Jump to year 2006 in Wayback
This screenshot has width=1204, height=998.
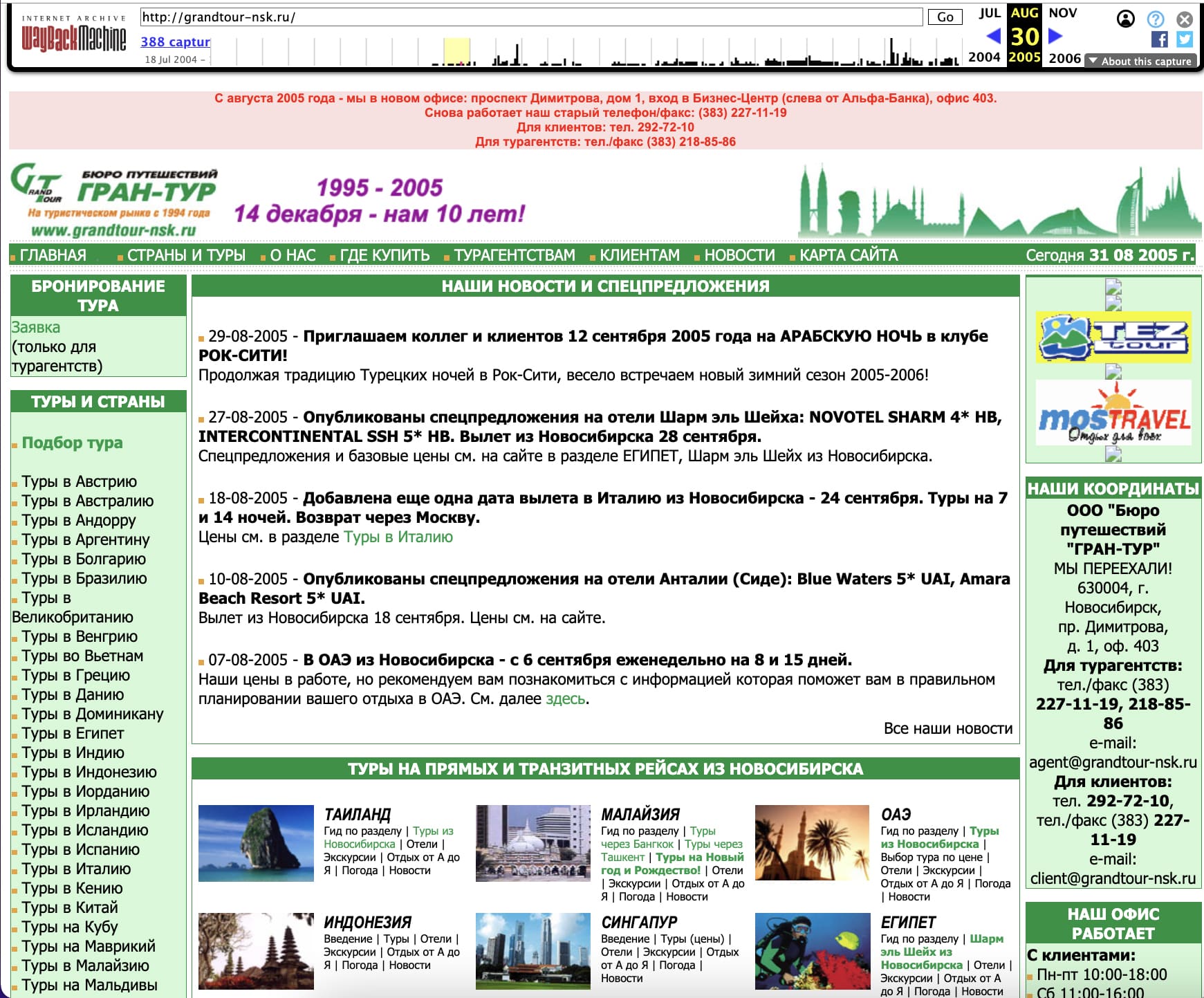pyautogui.click(x=1064, y=58)
